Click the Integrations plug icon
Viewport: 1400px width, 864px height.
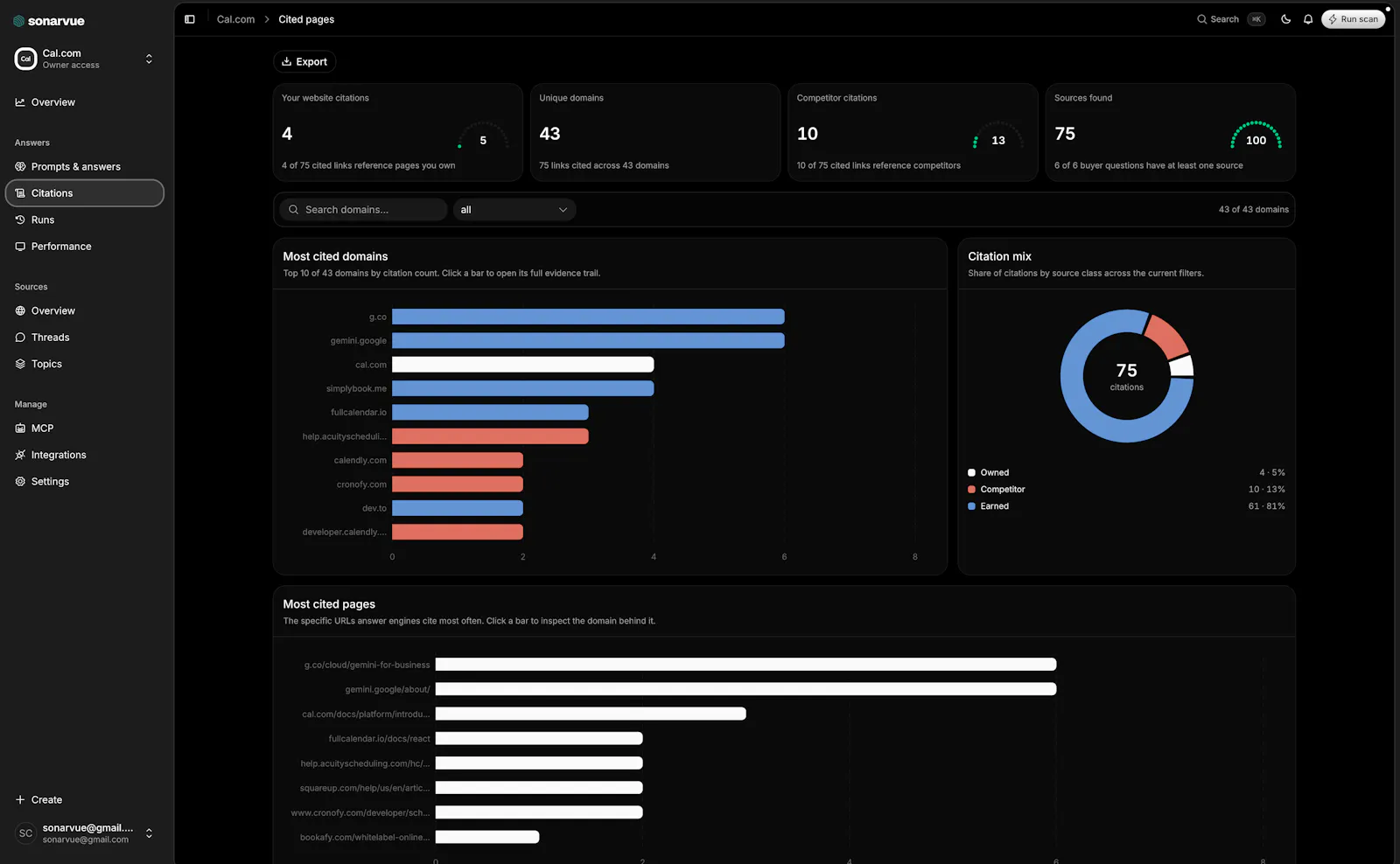coord(20,455)
